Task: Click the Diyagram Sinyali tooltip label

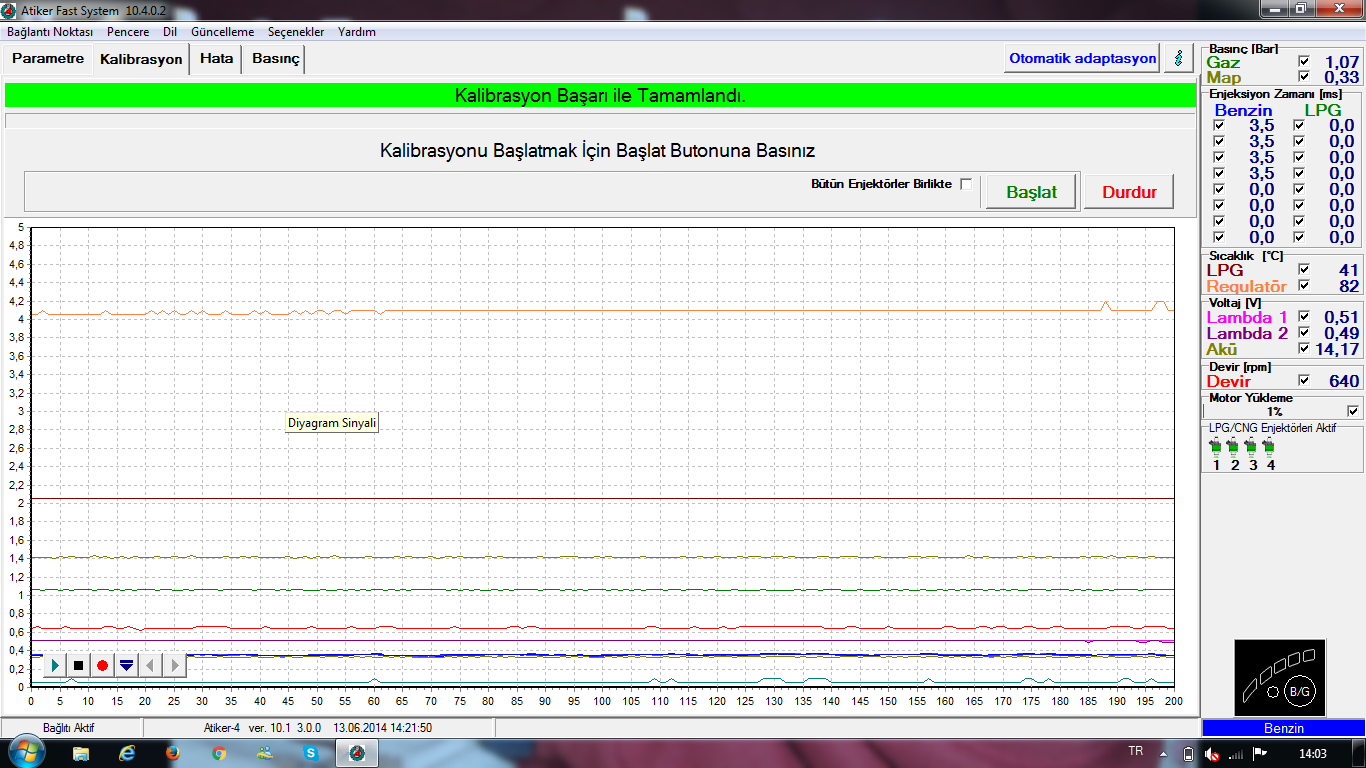Action: tap(332, 423)
